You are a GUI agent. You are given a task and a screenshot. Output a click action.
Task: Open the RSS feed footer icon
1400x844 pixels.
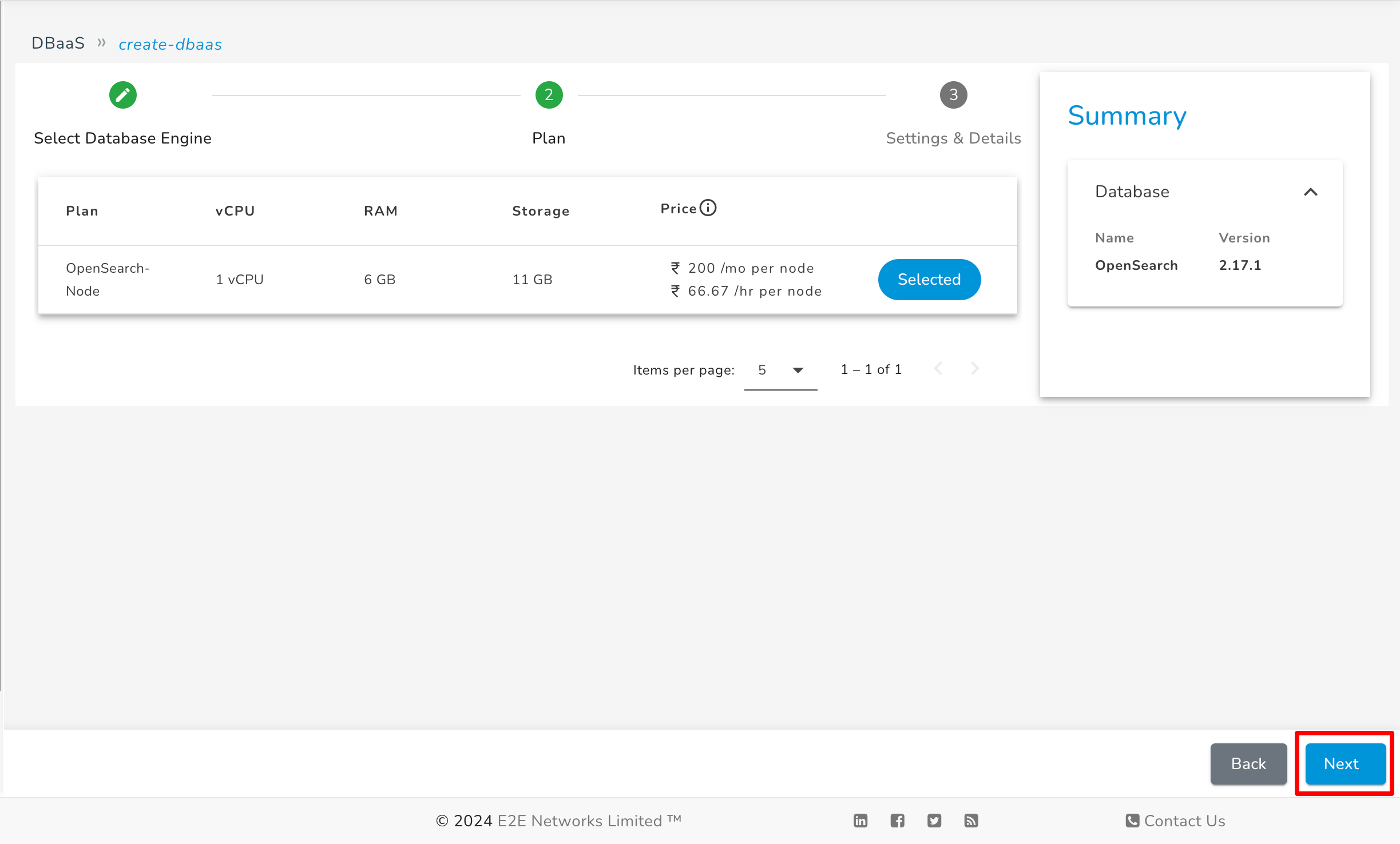click(971, 821)
